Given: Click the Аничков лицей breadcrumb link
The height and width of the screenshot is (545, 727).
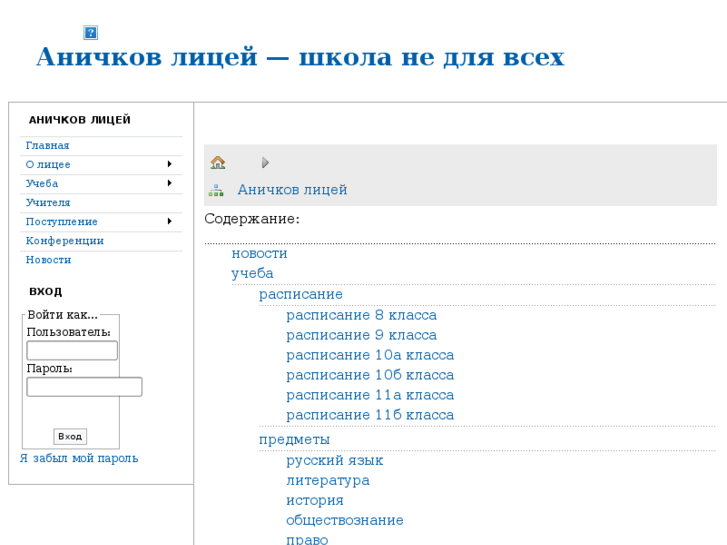Looking at the screenshot, I should [x=292, y=190].
